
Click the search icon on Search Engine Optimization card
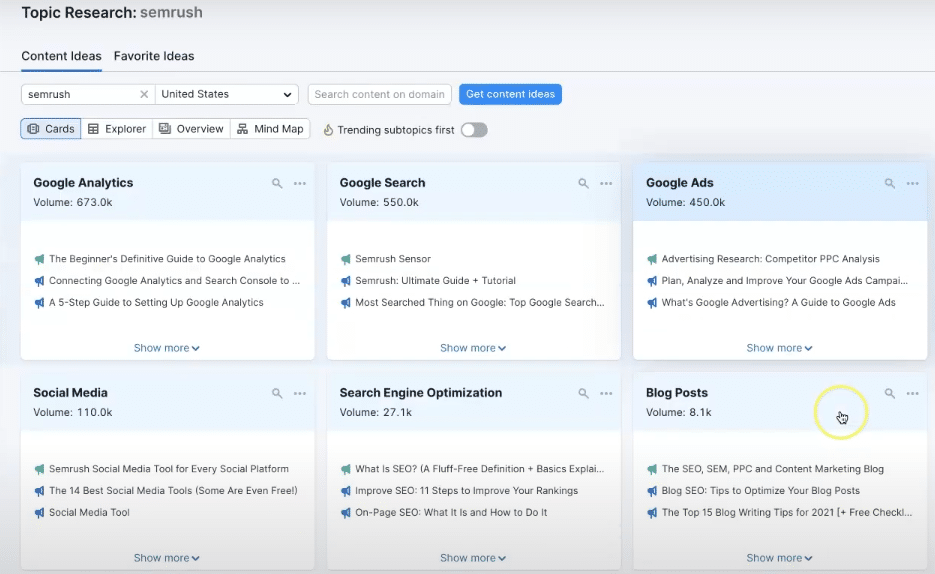pyautogui.click(x=583, y=393)
